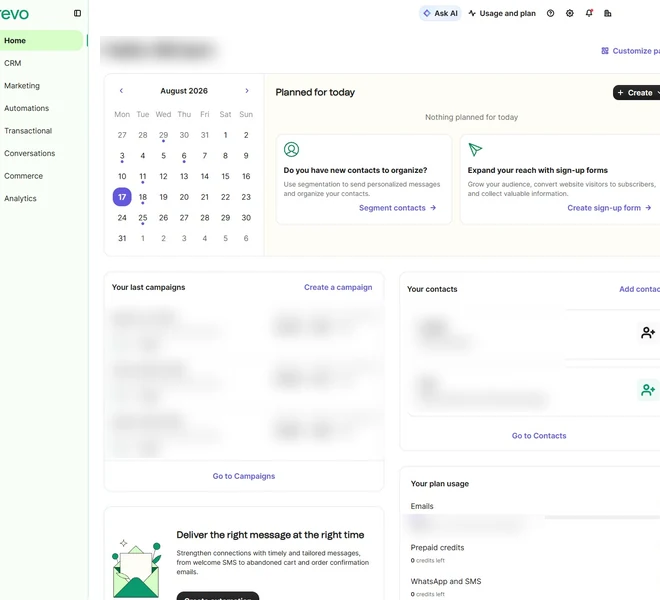660x600 pixels.
Task: Click 'Nothing planned for today' text
Action: coord(471,117)
